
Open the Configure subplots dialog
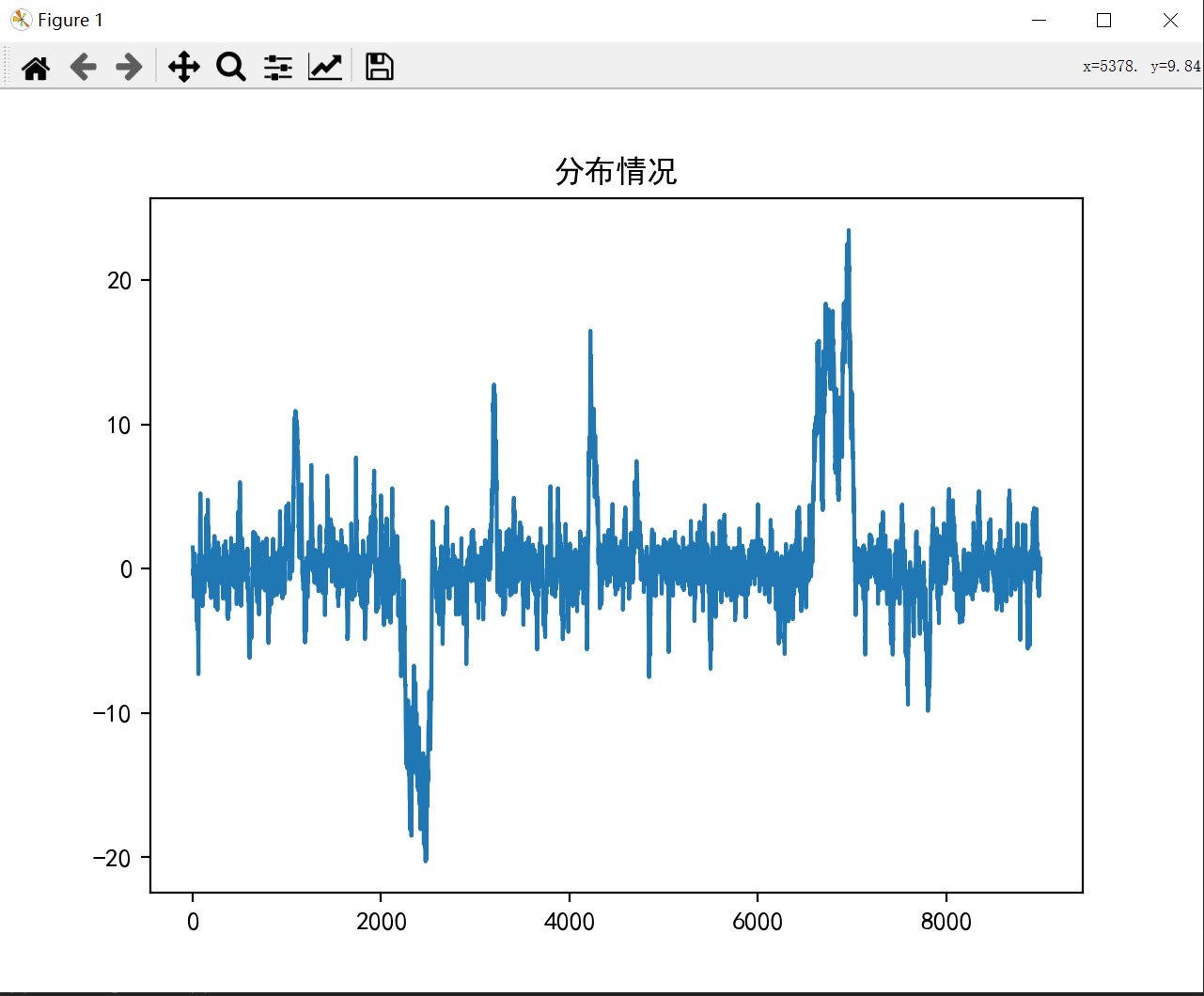277,67
